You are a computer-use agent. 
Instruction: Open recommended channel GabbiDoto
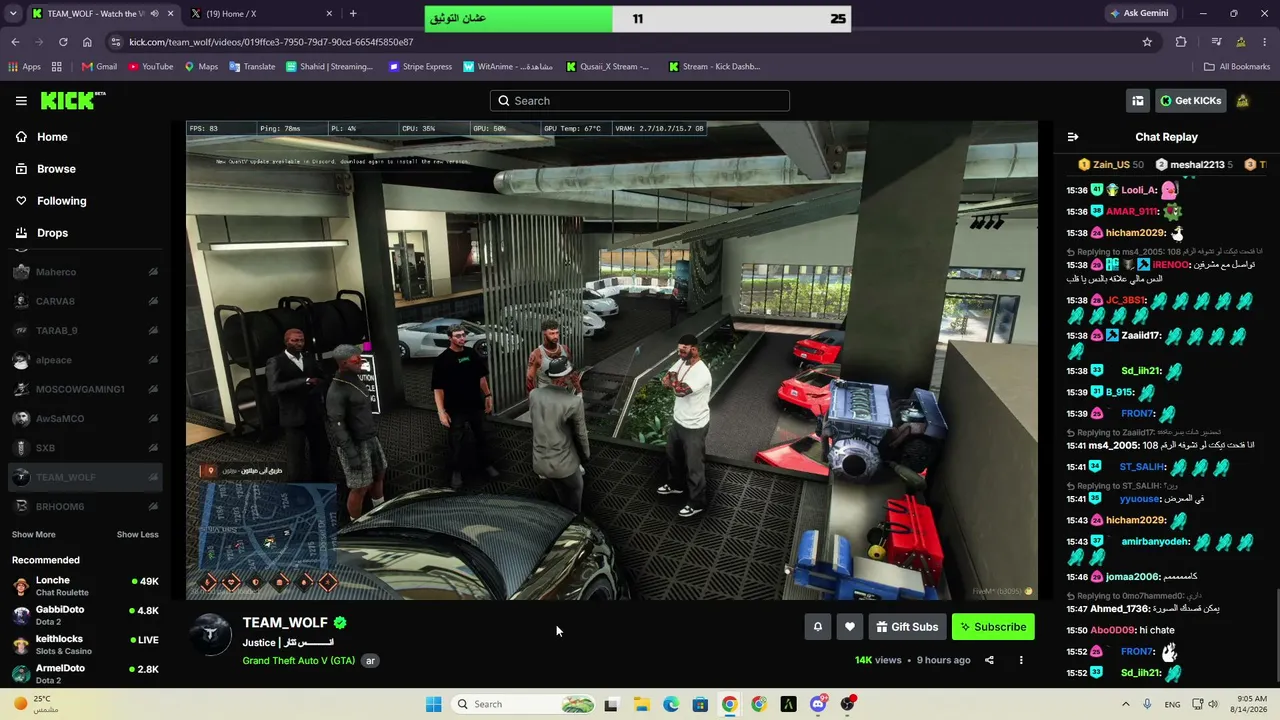(86, 615)
